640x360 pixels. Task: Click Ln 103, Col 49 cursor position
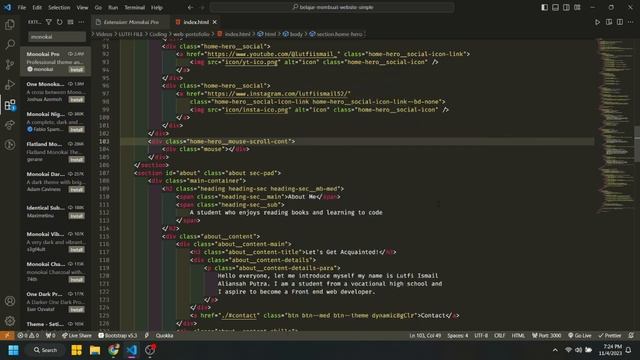[425, 336]
